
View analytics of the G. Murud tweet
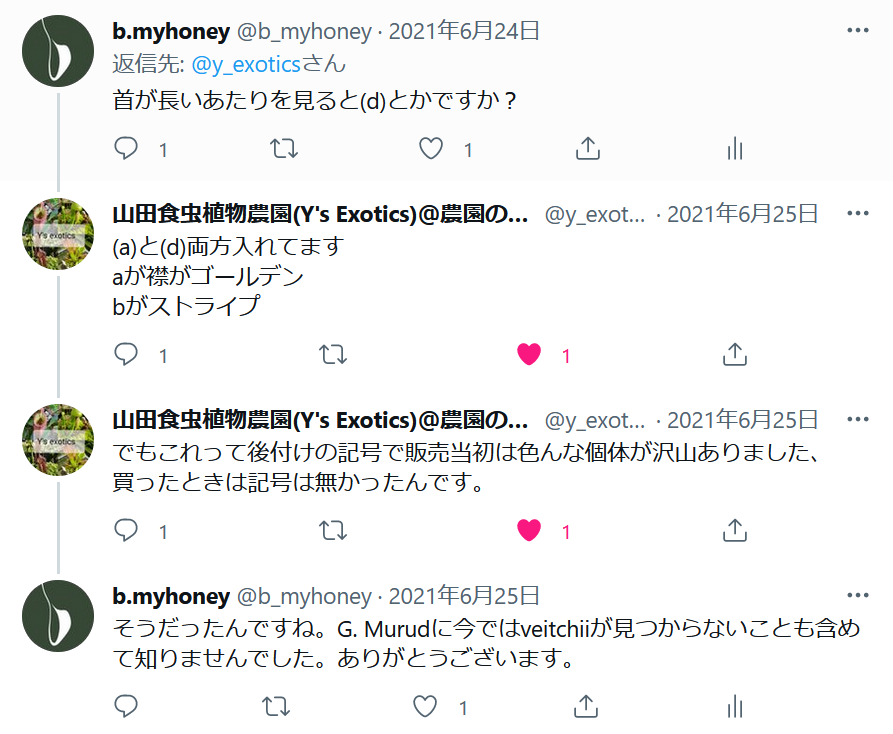735,707
